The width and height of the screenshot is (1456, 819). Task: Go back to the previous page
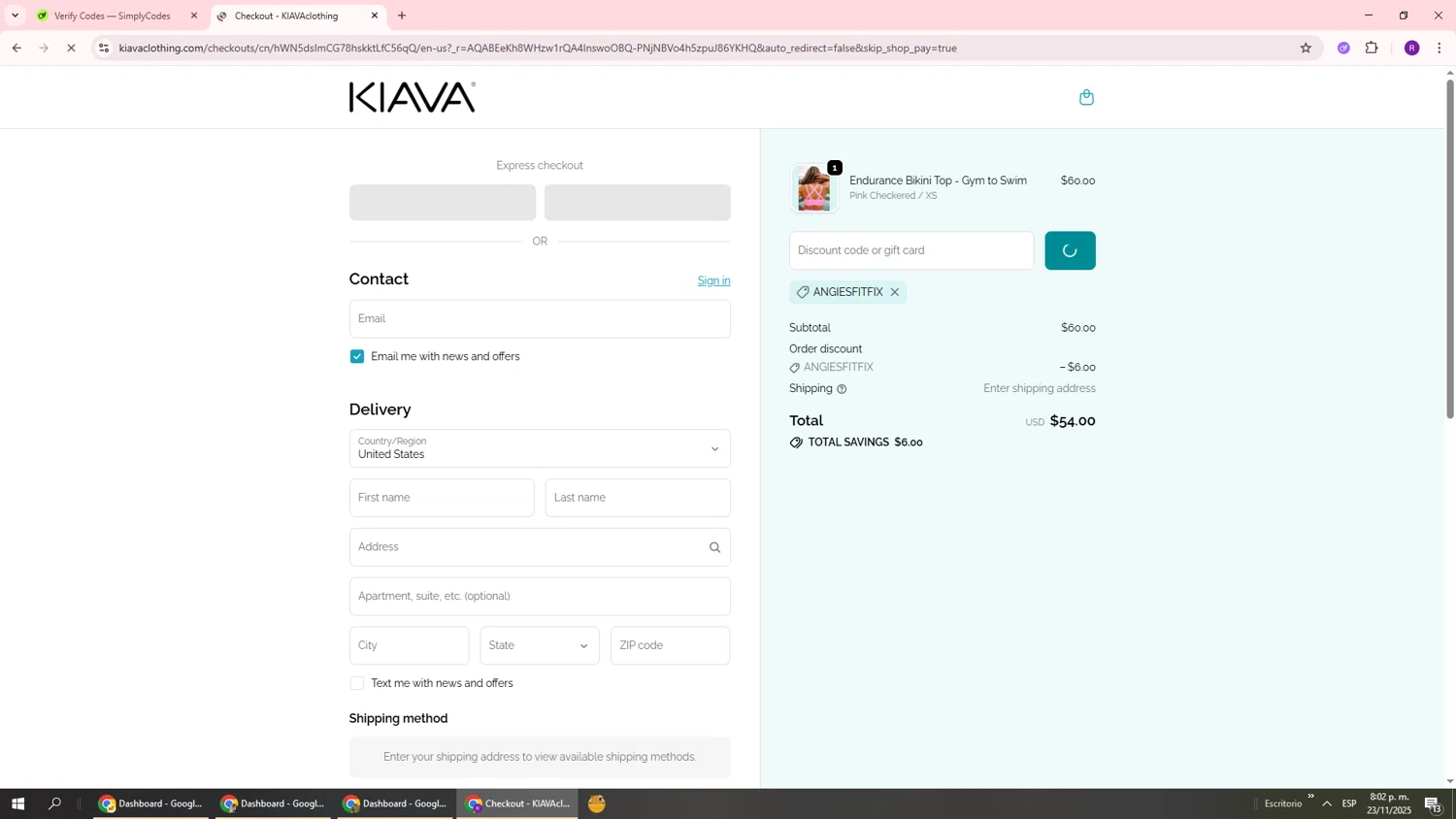(17, 48)
